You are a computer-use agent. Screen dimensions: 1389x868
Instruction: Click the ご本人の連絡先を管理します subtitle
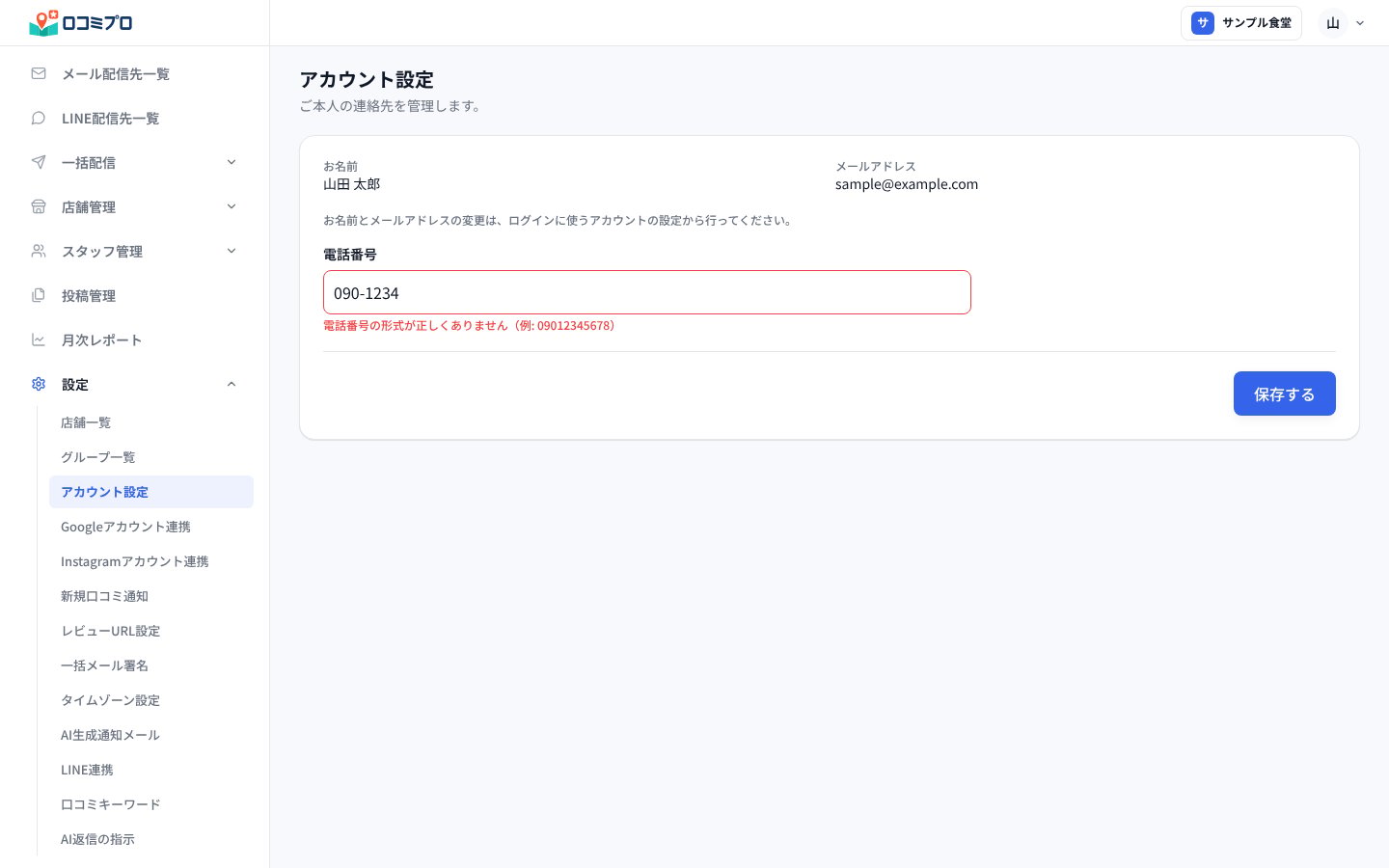tap(392, 106)
